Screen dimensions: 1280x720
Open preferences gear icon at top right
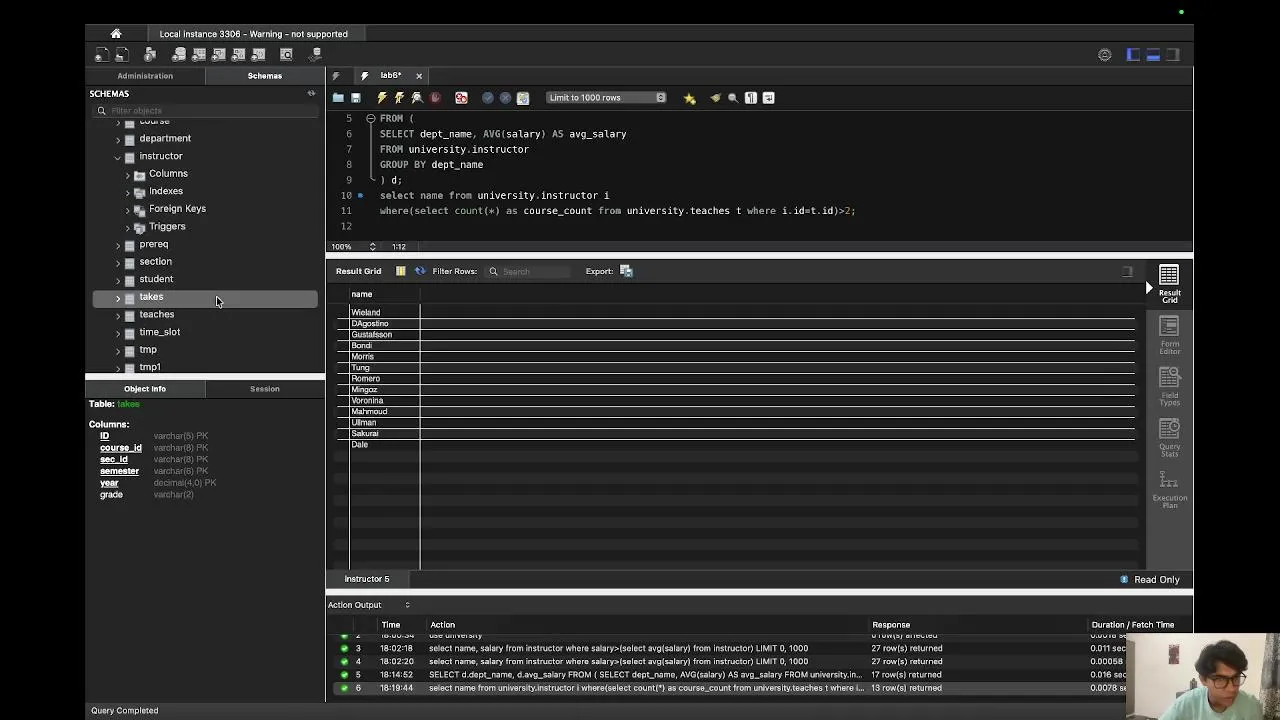(1105, 55)
